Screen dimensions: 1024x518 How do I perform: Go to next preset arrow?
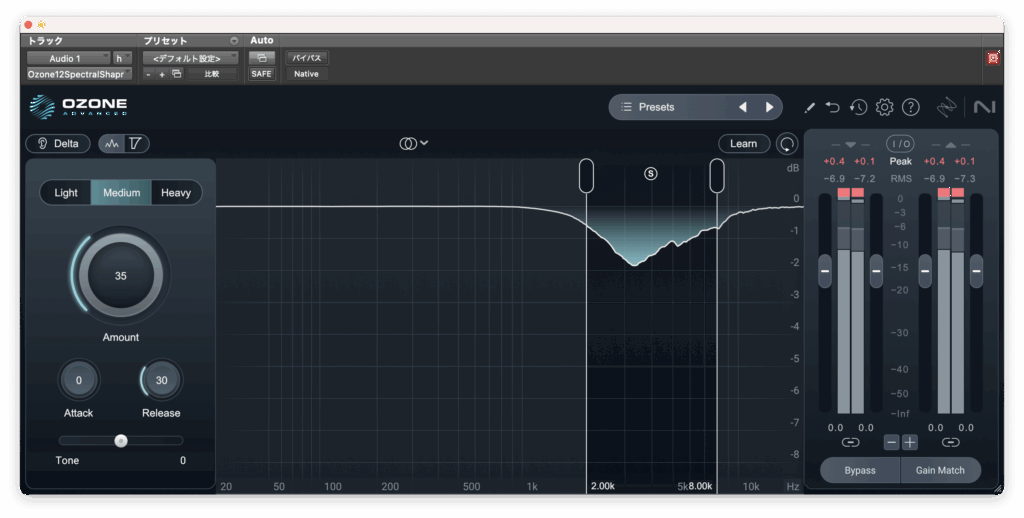[769, 107]
